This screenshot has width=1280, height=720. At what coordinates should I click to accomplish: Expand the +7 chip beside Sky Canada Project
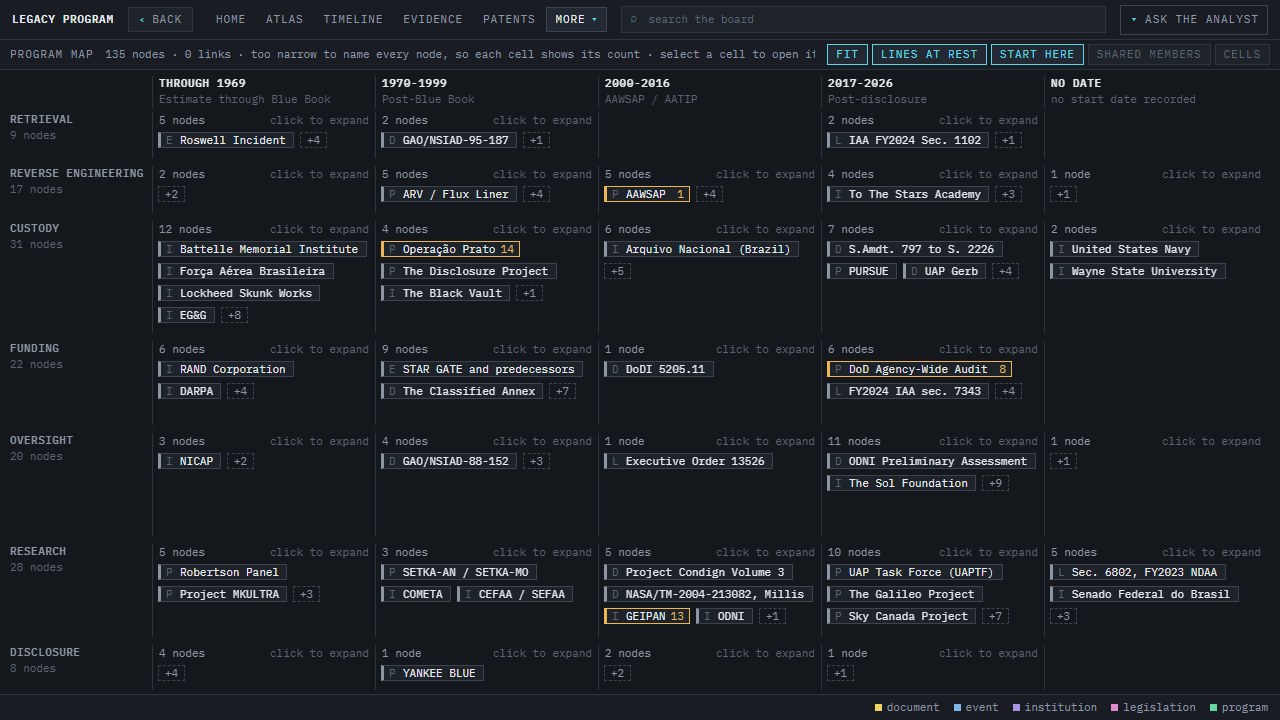coord(995,616)
